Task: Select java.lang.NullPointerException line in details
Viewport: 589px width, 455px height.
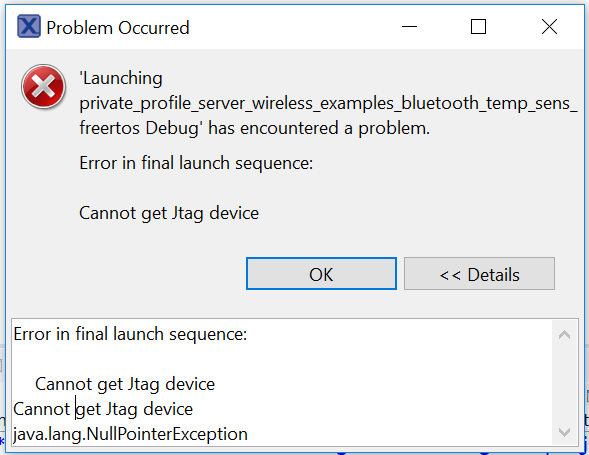Action: (x=130, y=434)
